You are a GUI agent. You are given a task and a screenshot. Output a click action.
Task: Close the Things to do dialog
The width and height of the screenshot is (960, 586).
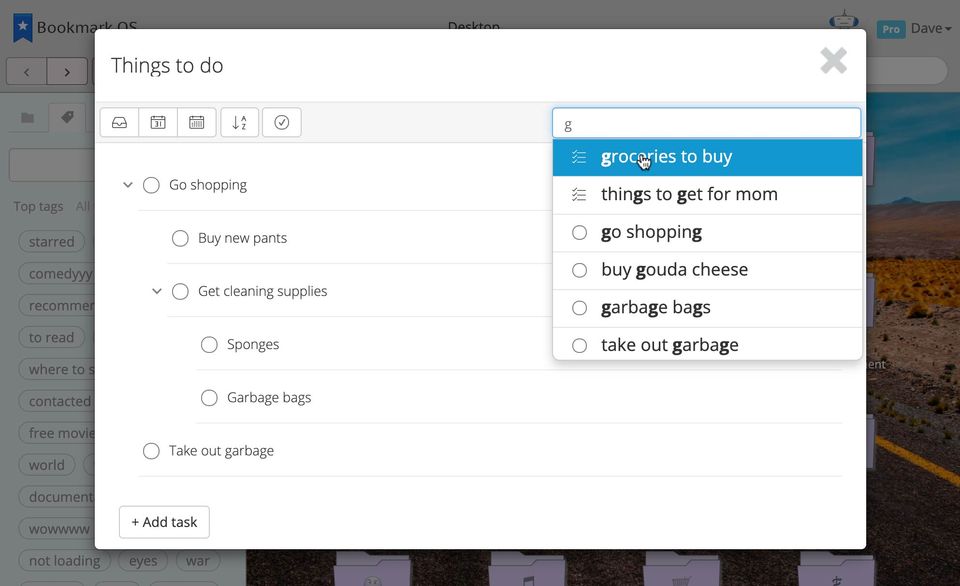point(833,61)
